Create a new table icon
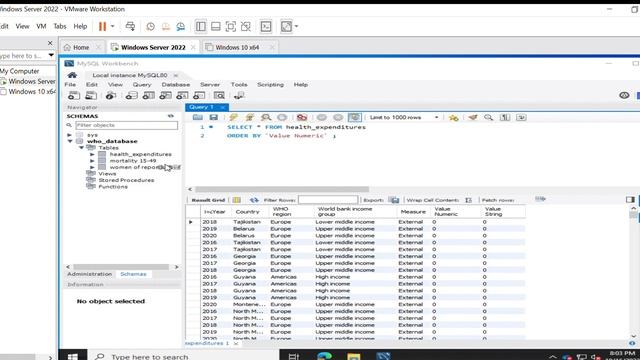Screen dimensions: 640x360 click(149, 96)
